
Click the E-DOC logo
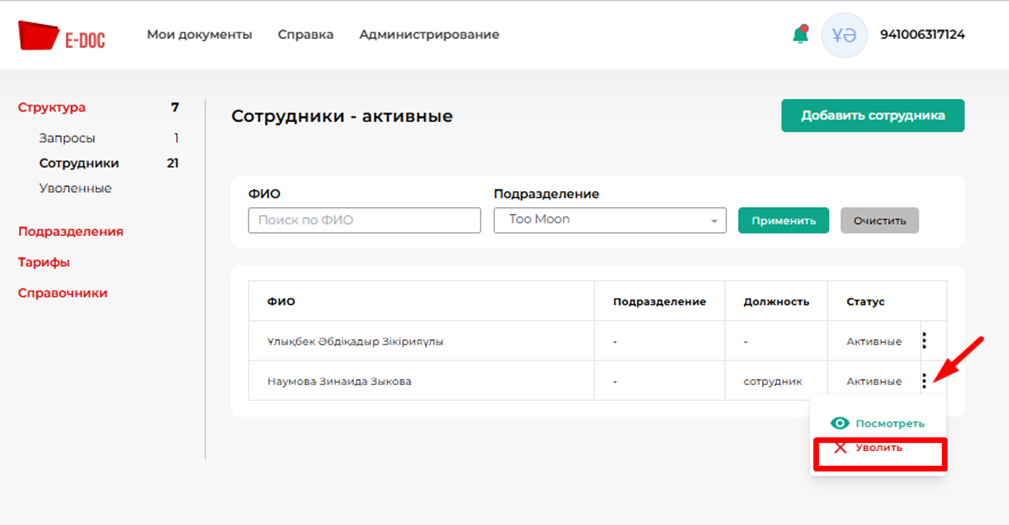pos(61,36)
